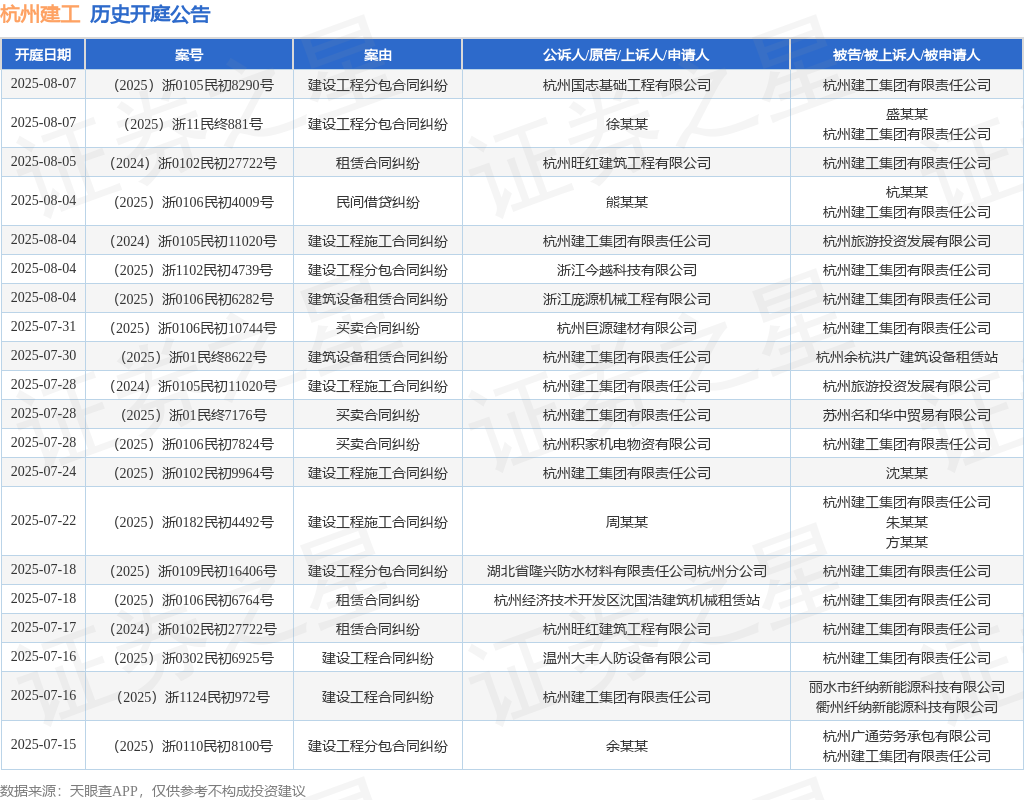
Task: Select plaintiff 温州大丰人防设备有限公司
Action: click(626, 658)
